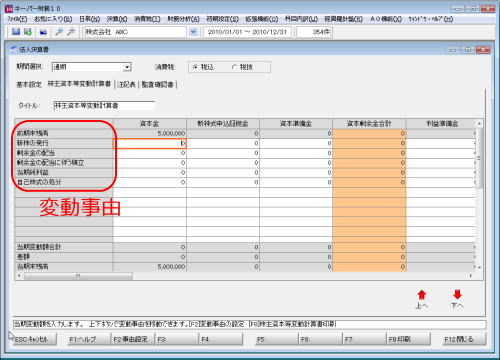Click the table's horizontal scrollbar thumb
The width and height of the screenshot is (500, 360).
click(x=78, y=276)
